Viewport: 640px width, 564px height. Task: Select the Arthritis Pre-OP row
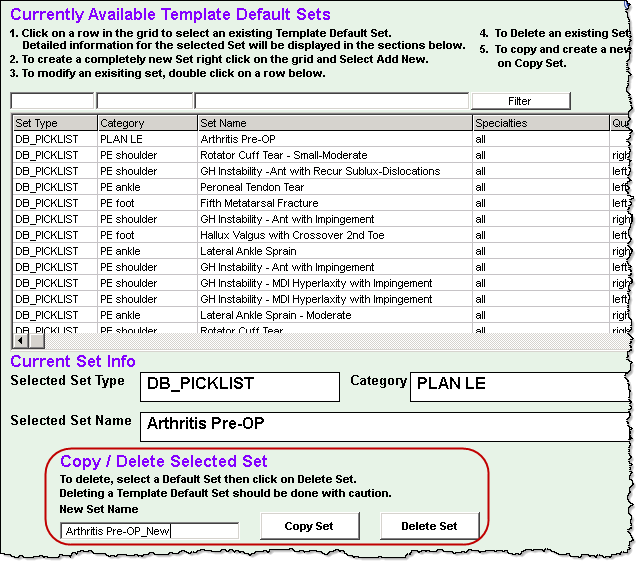(x=321, y=139)
